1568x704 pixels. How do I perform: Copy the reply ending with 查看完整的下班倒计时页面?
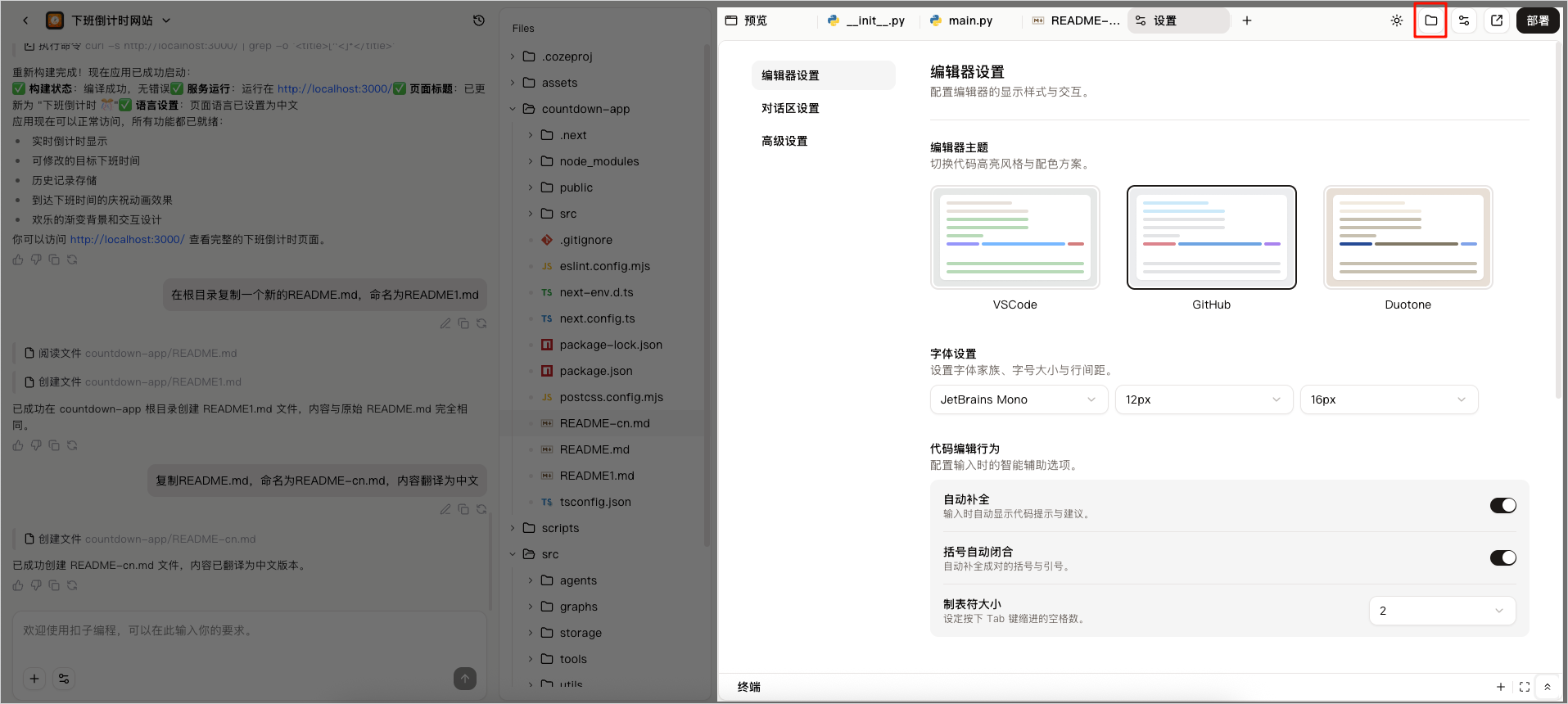[x=54, y=259]
